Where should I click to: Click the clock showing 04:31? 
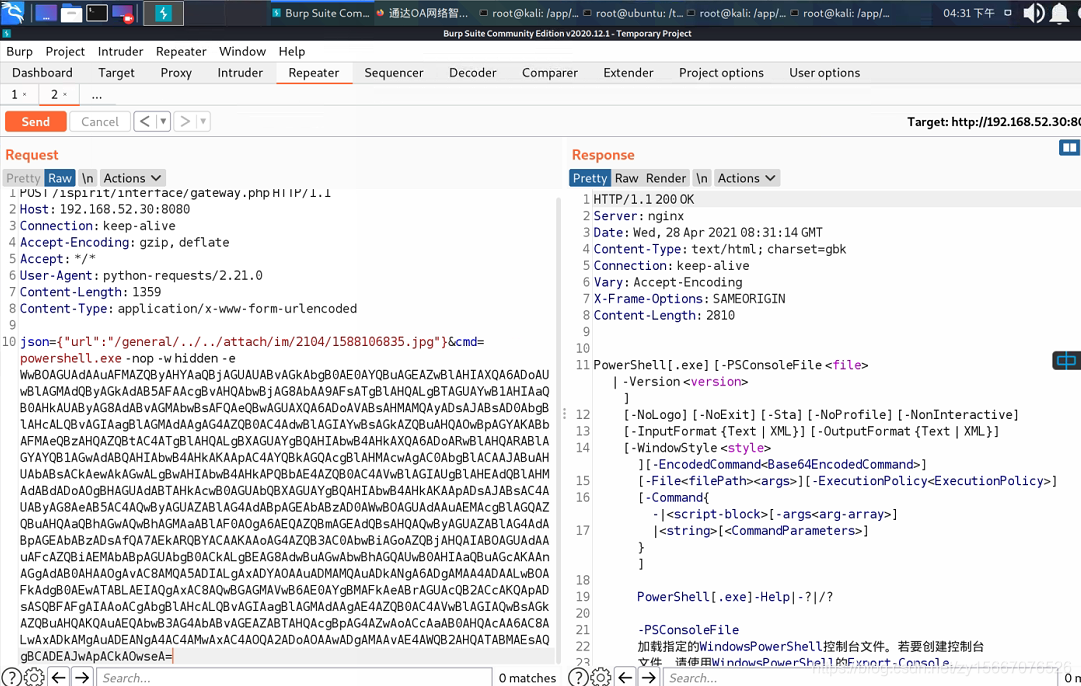(969, 13)
